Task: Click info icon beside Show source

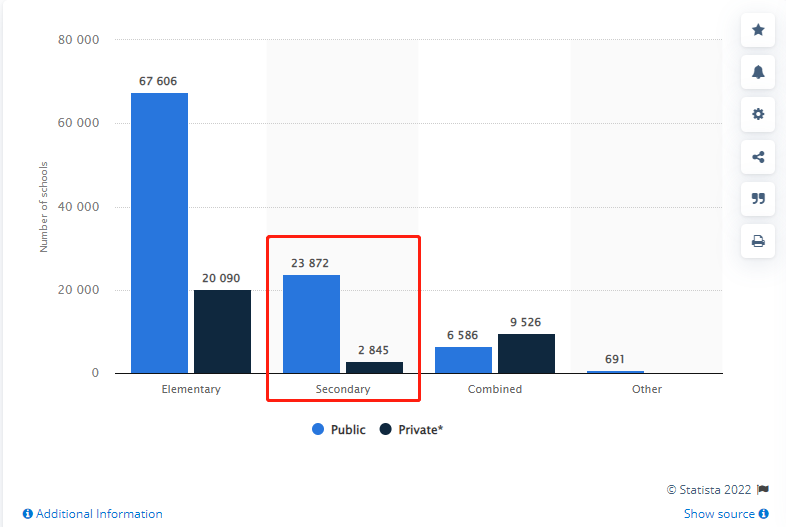Action: coord(763,513)
